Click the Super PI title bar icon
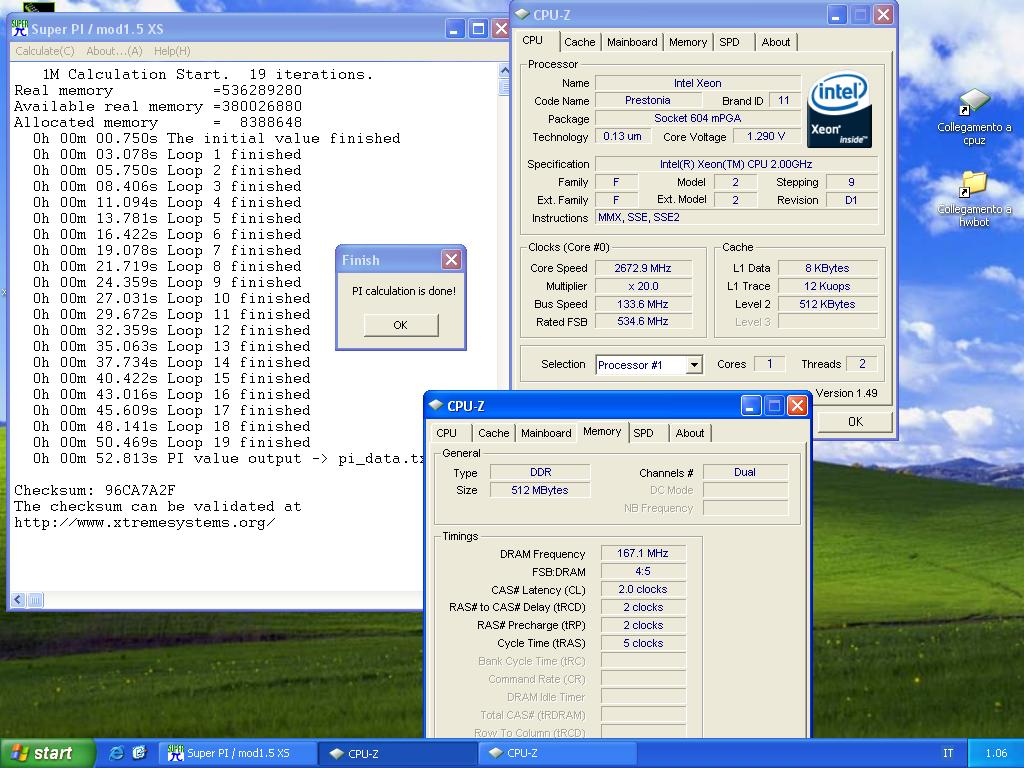Viewport: 1024px width, 768px height. 20,29
